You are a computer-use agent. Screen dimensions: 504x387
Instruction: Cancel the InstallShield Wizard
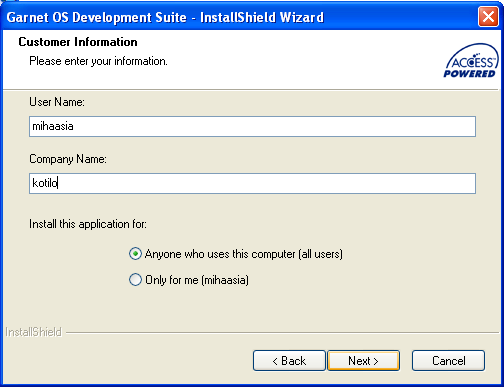pyautogui.click(x=448, y=360)
